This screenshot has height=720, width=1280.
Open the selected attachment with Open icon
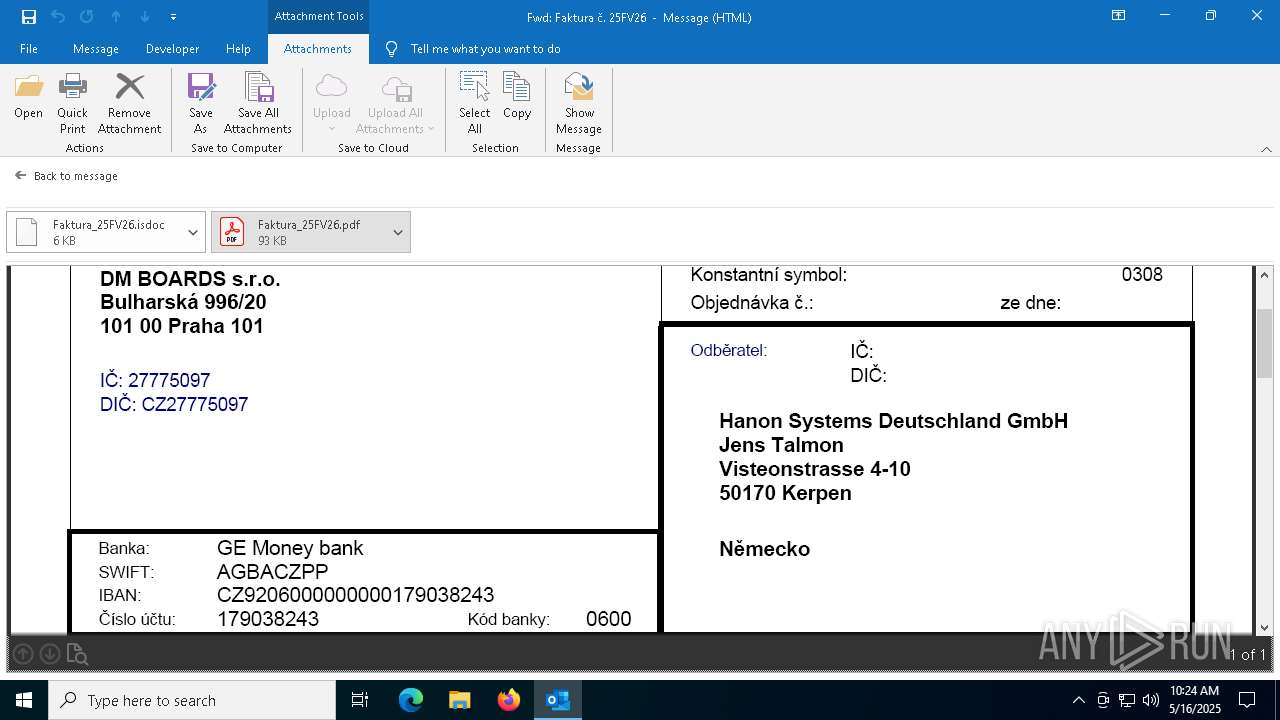pos(29,97)
